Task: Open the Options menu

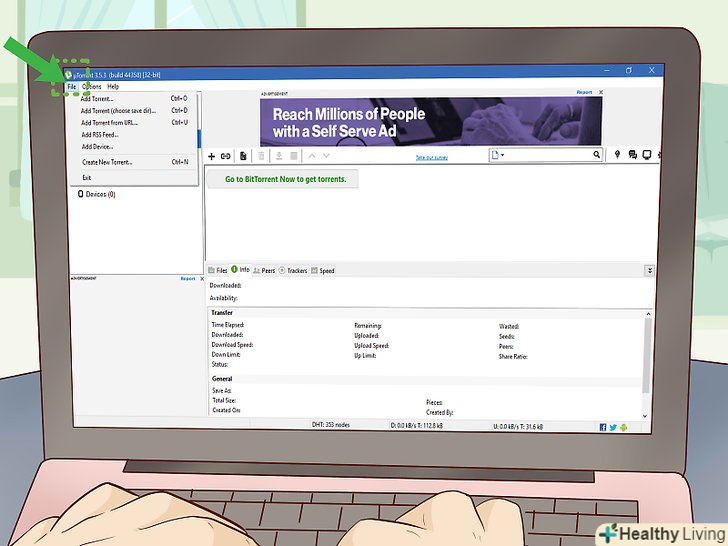Action: [91, 87]
